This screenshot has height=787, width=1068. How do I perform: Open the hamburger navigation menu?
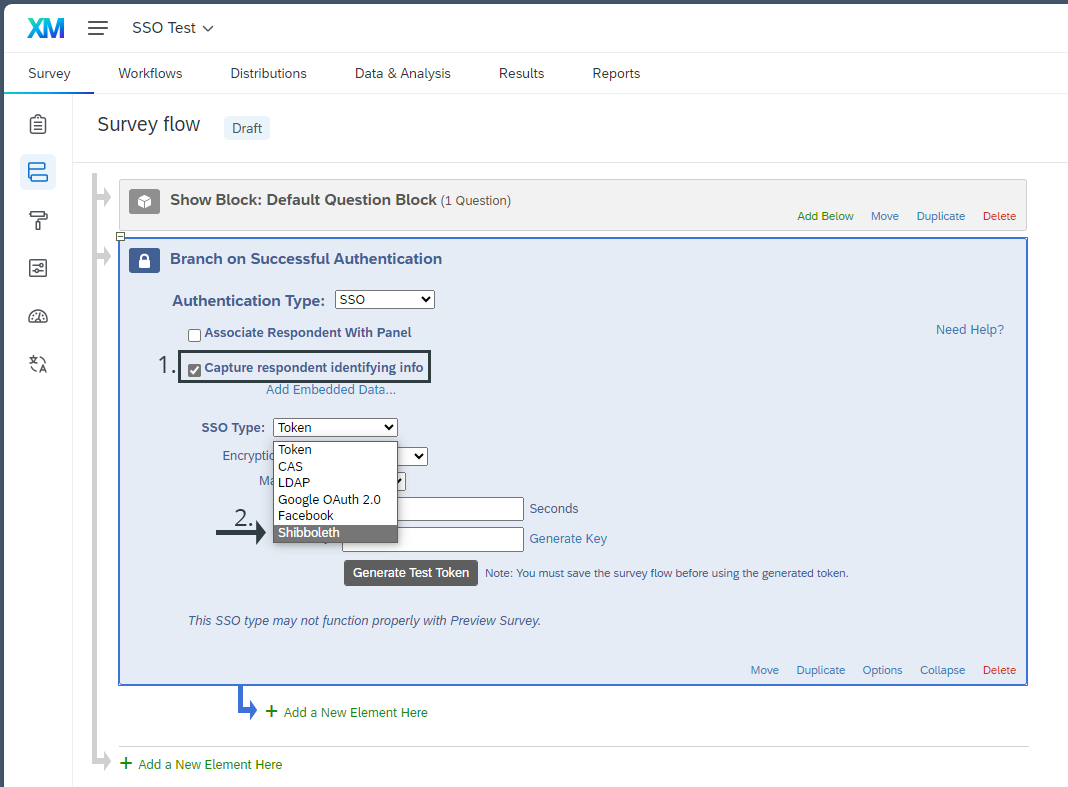[98, 28]
